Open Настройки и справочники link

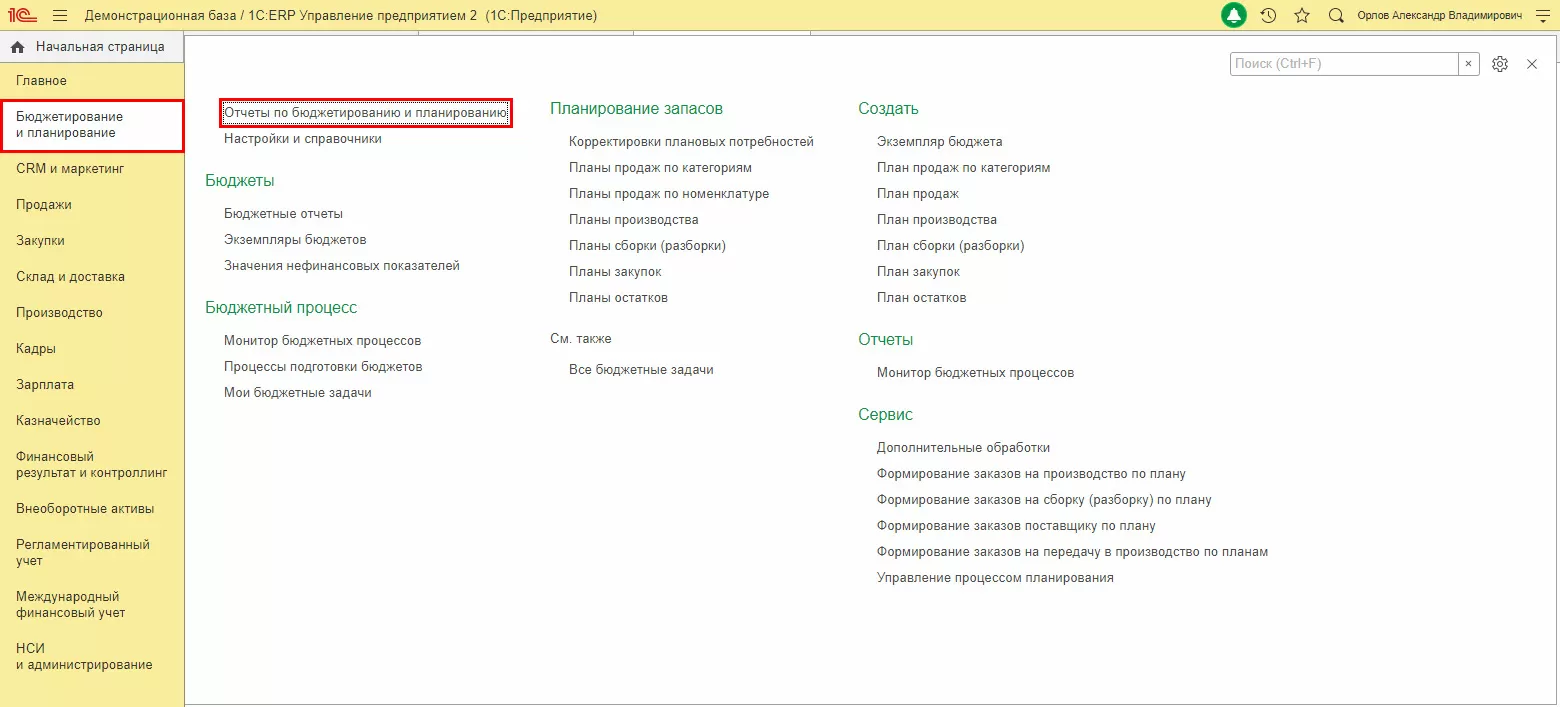pos(303,139)
